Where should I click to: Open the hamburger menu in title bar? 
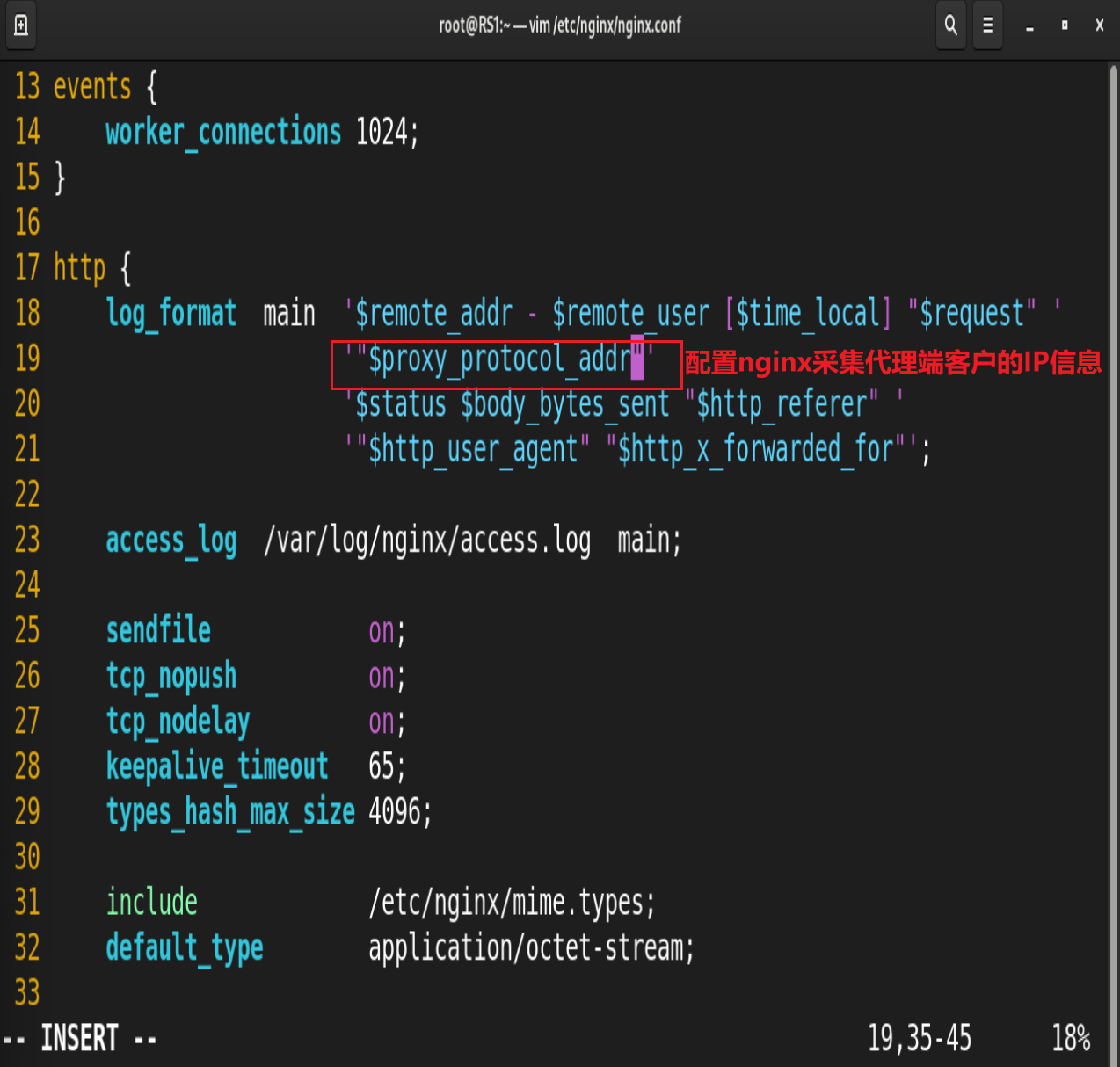coord(988,25)
